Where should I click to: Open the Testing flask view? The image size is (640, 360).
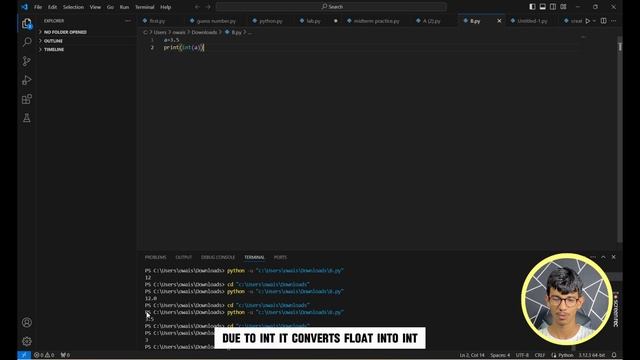[27, 118]
